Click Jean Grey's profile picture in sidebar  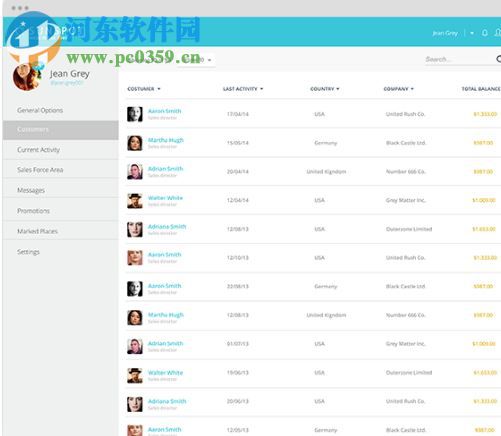pos(27,77)
